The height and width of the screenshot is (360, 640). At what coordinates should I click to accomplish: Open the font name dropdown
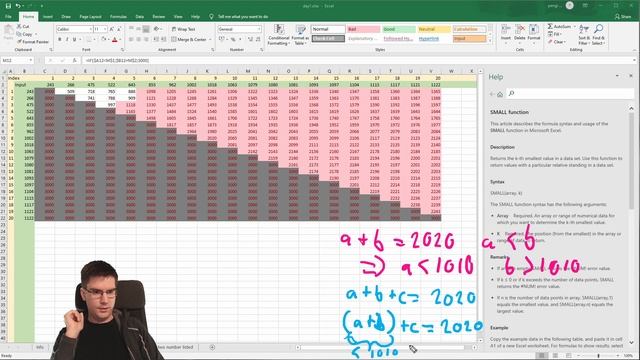(91, 29)
